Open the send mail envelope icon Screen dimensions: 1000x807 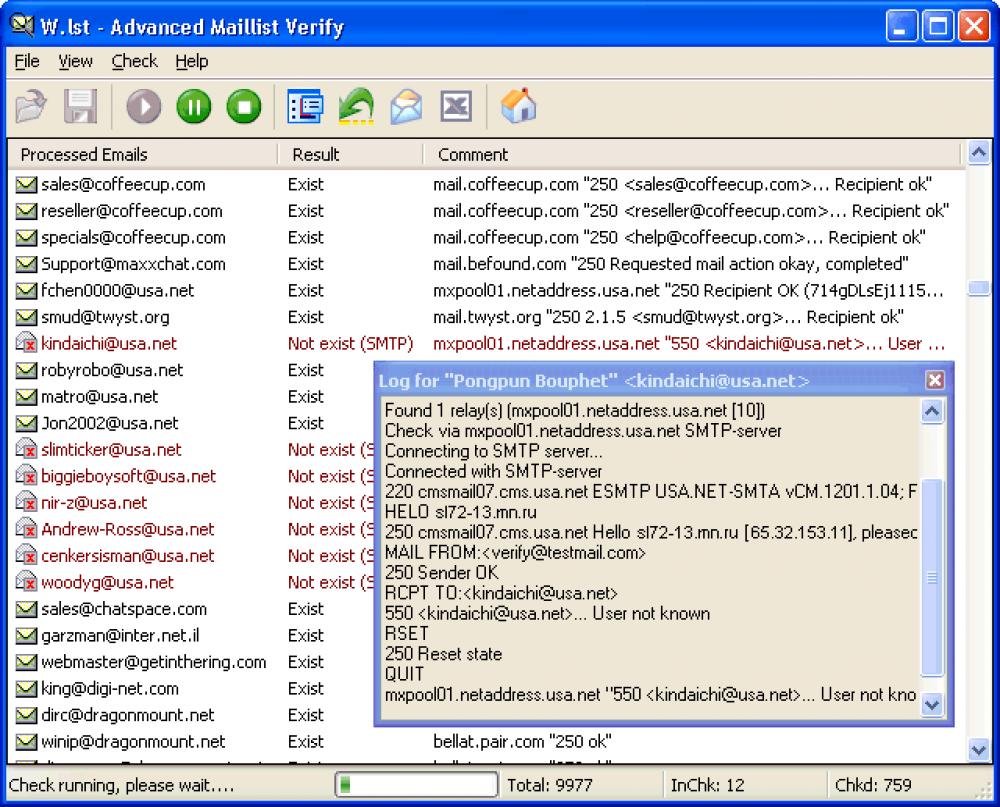[405, 105]
